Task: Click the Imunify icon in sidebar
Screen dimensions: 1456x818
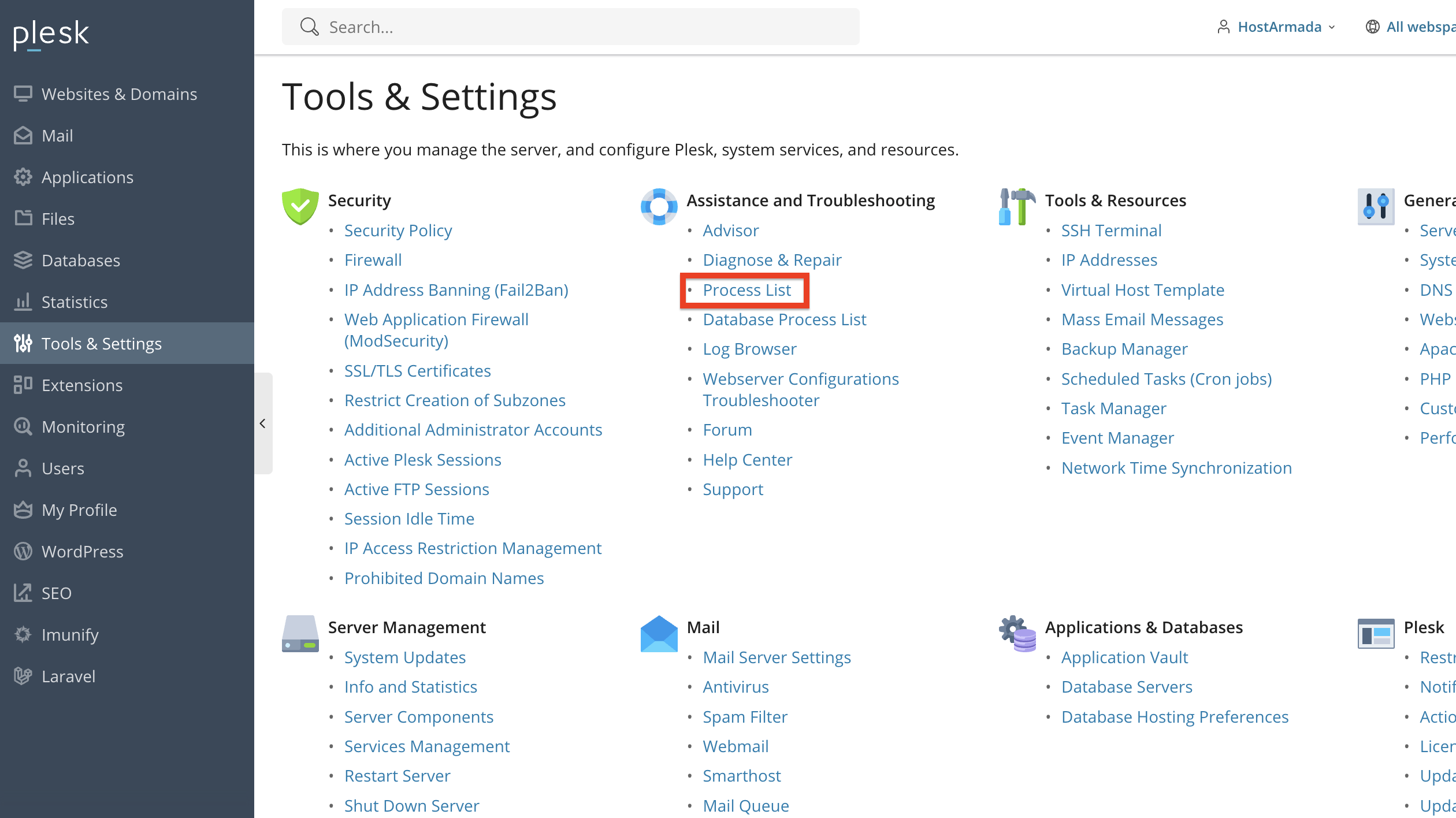Action: [23, 635]
